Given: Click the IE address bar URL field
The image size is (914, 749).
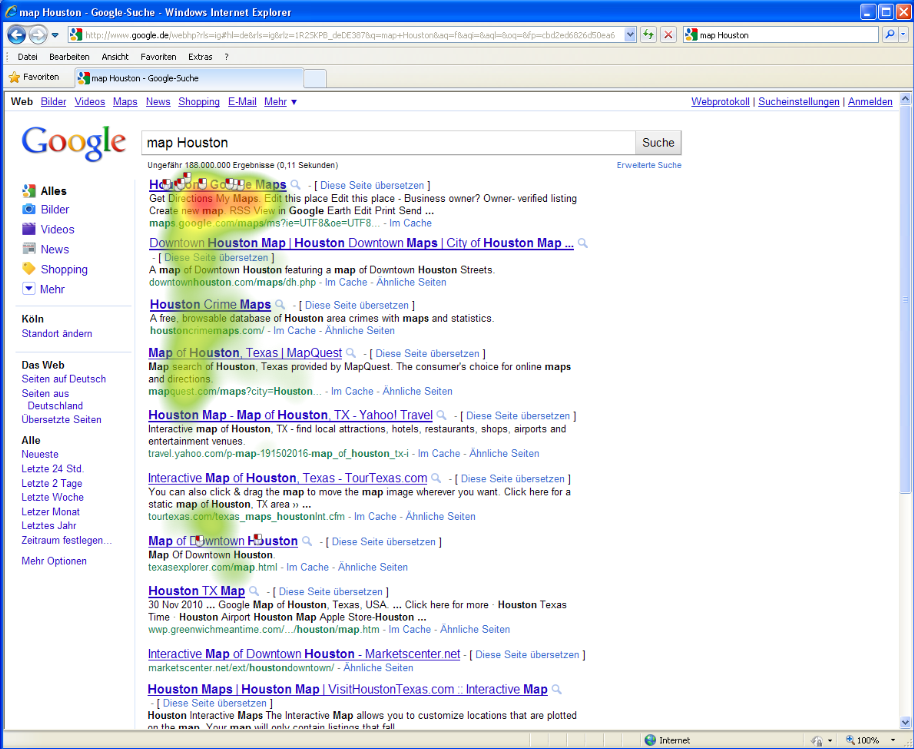Looking at the screenshot, I should coord(350,35).
